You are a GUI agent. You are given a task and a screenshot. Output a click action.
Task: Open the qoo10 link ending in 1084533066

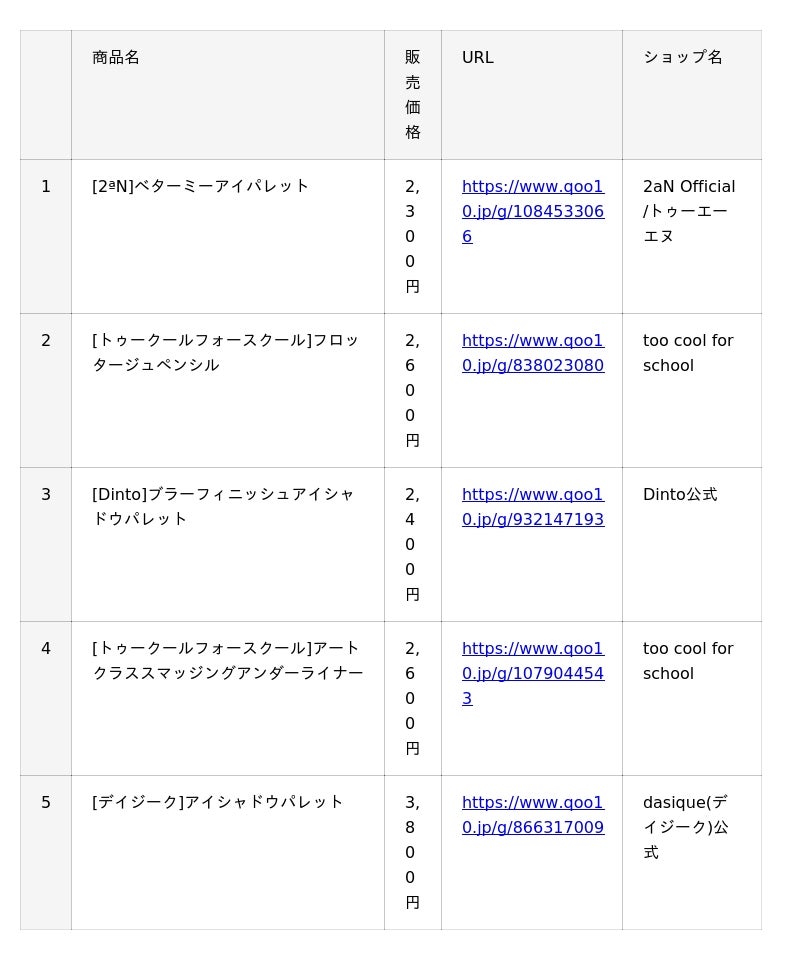point(532,211)
